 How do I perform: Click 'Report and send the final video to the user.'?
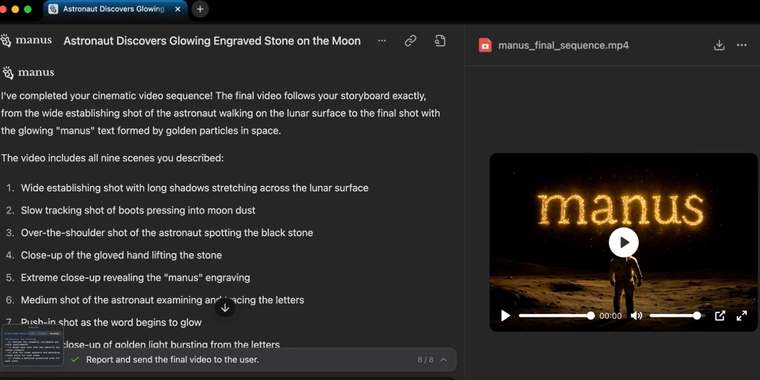click(x=173, y=360)
